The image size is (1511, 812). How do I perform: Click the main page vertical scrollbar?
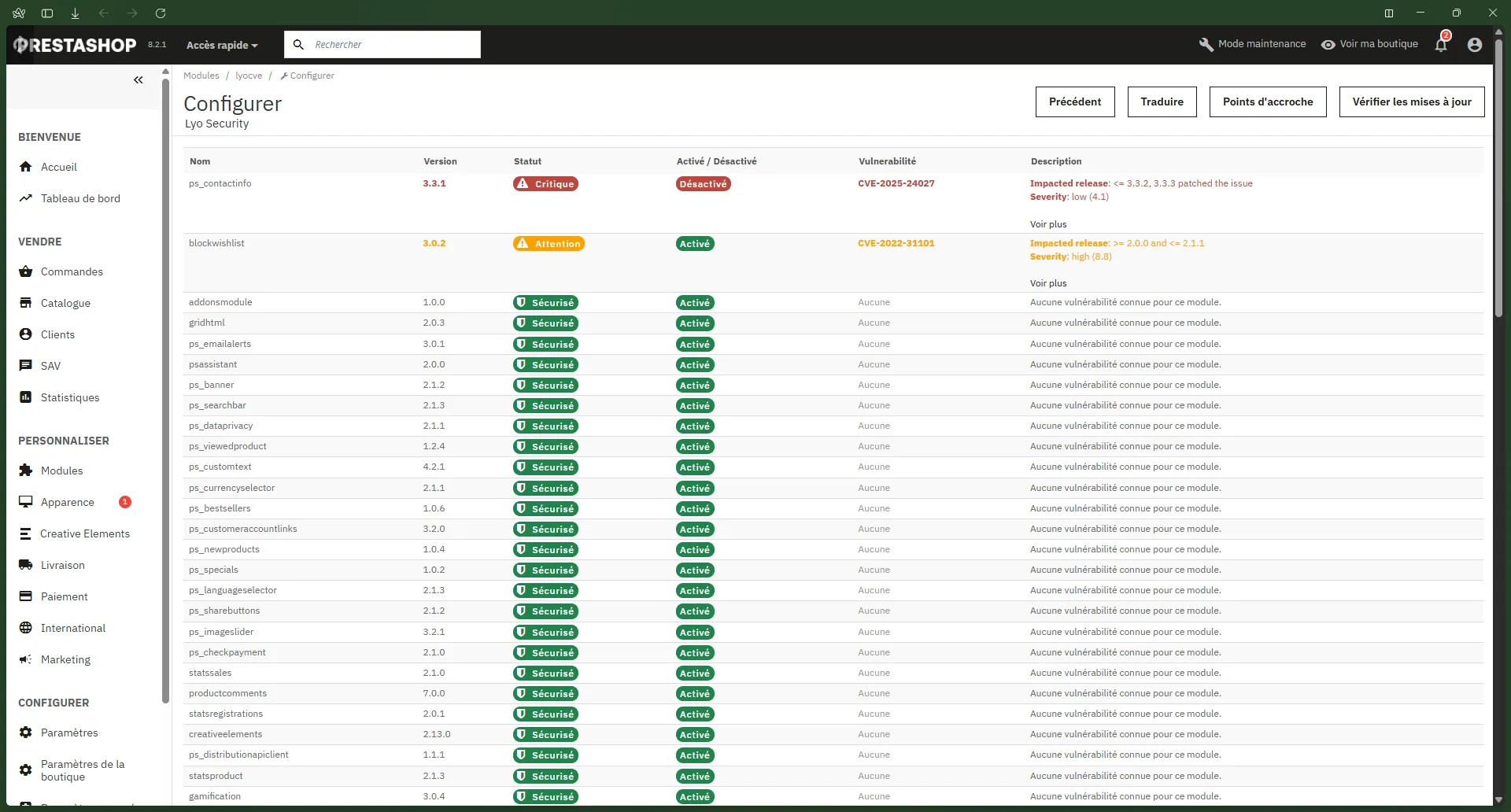[x=1498, y=177]
